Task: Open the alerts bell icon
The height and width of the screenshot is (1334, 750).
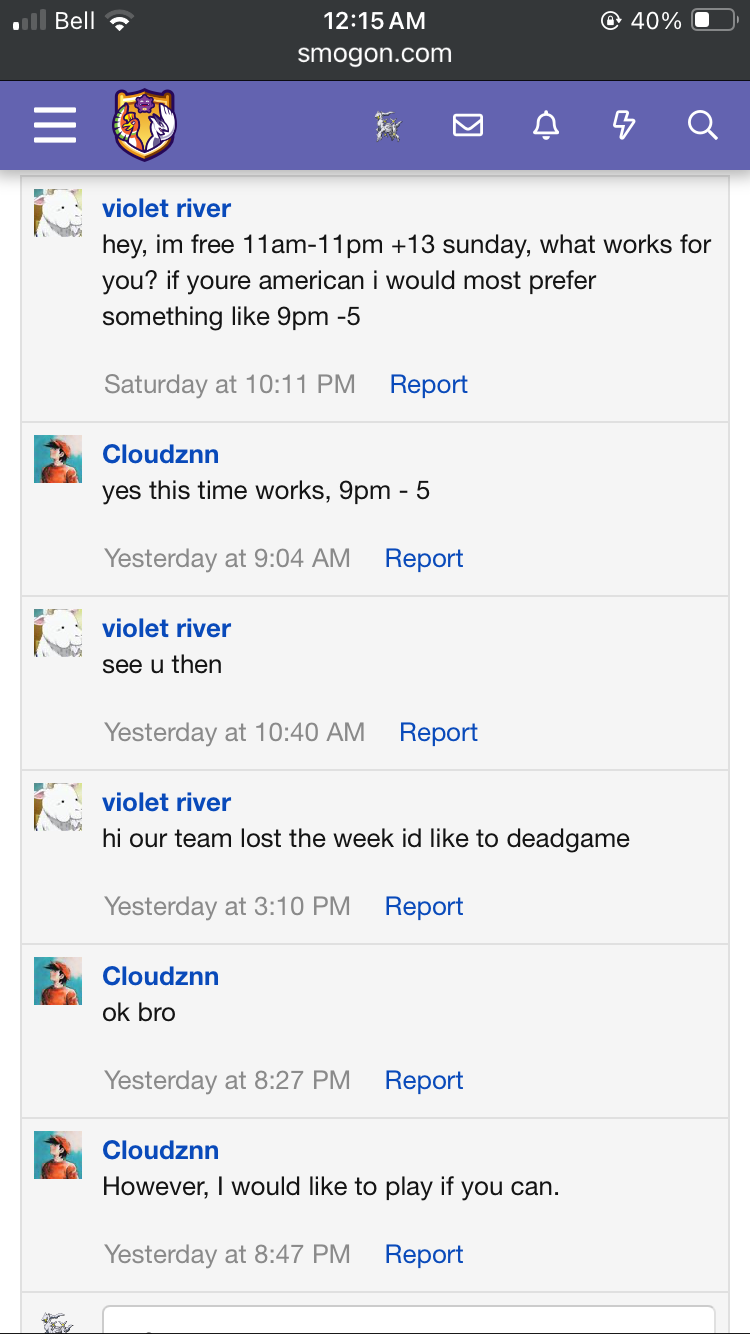Action: click(x=545, y=125)
